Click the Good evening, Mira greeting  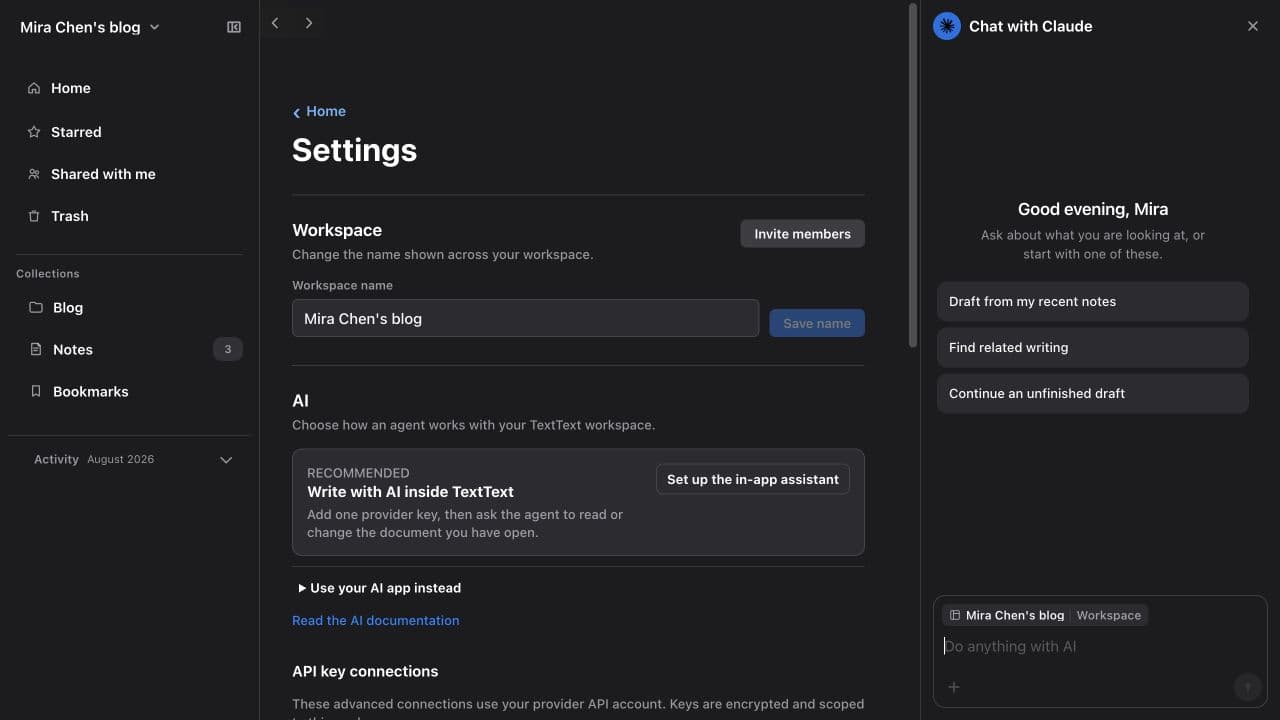coord(1093,209)
